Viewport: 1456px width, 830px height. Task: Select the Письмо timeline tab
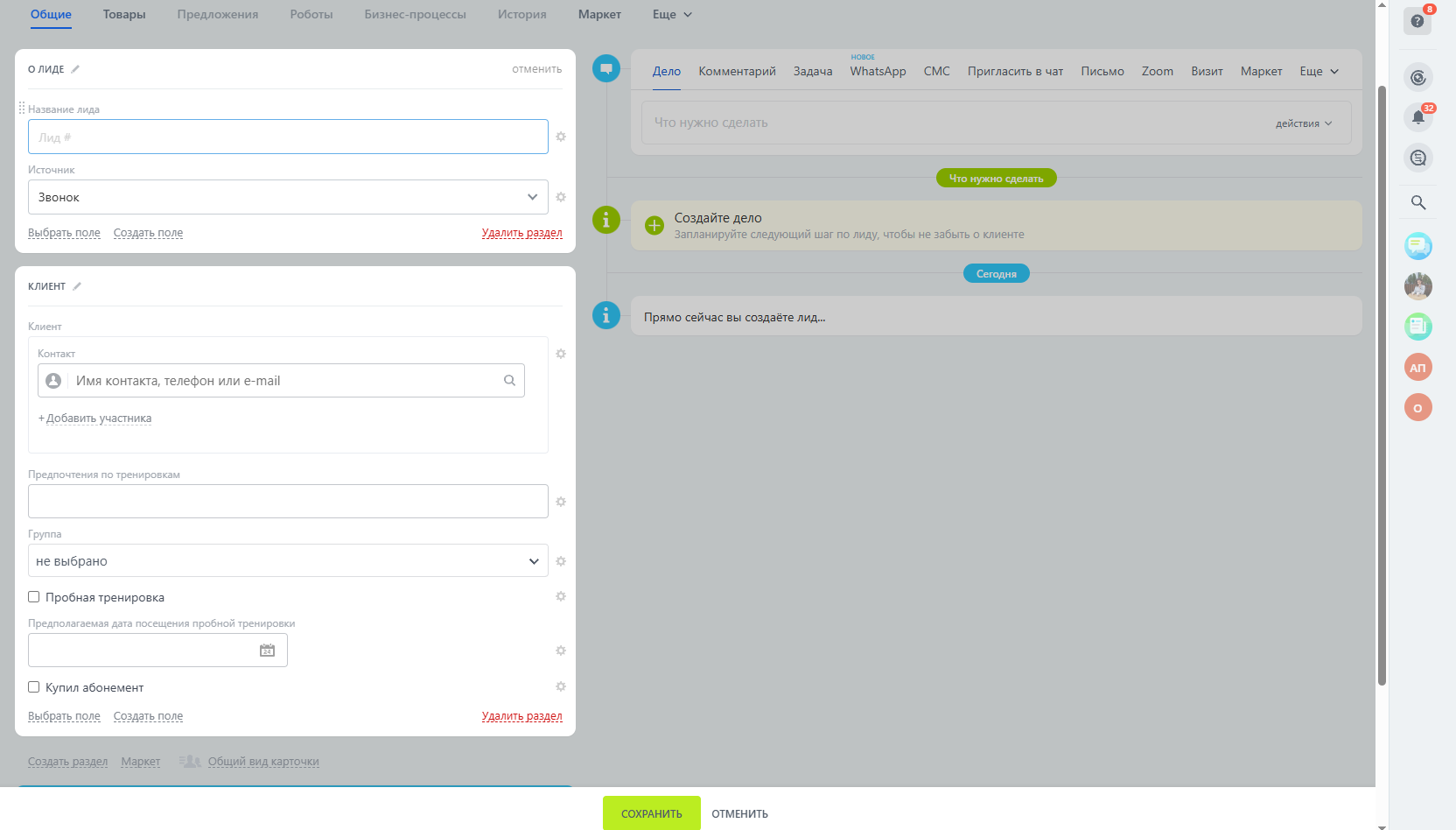click(1102, 72)
